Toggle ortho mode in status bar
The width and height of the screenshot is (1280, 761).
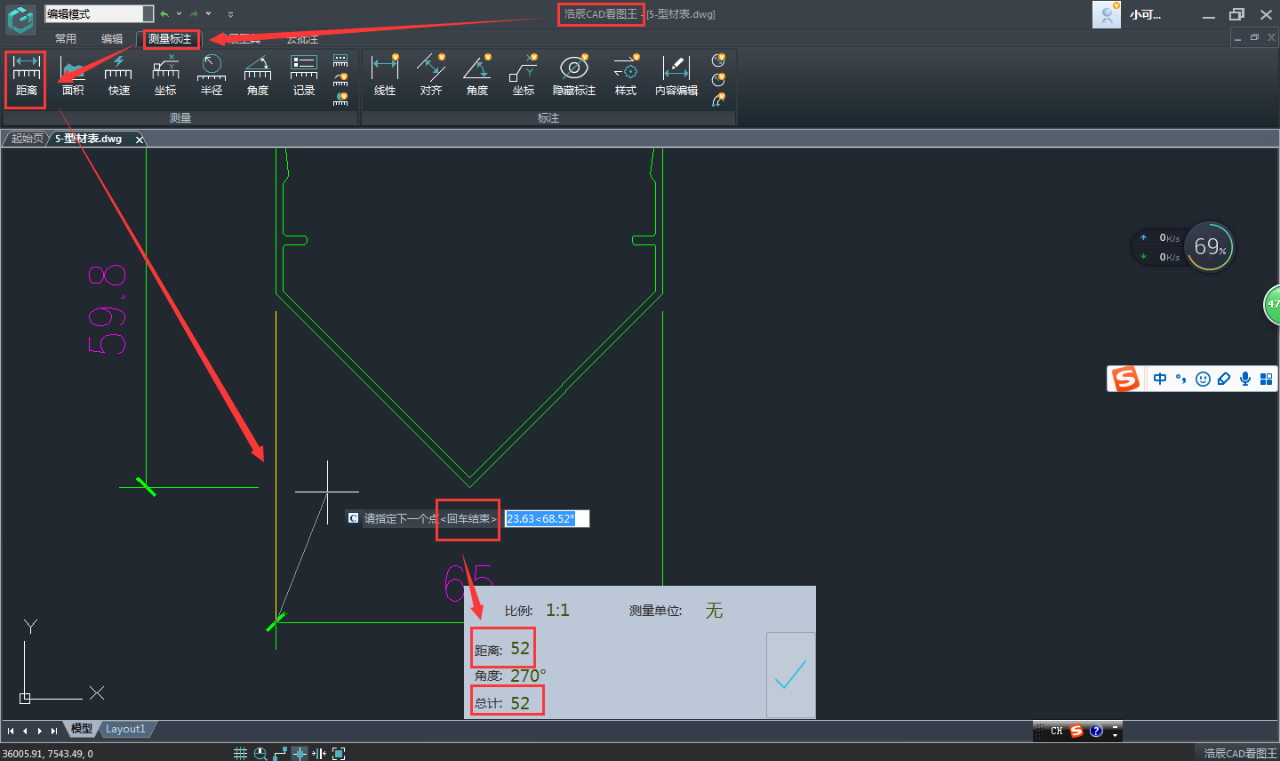[280, 753]
